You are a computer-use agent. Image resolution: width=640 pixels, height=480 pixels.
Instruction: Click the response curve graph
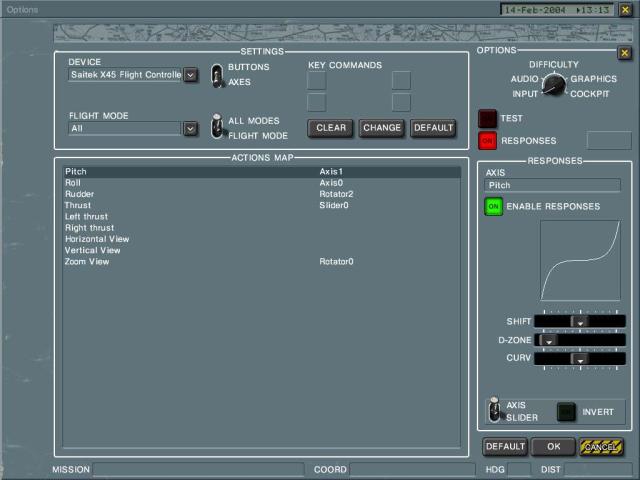(x=579, y=261)
